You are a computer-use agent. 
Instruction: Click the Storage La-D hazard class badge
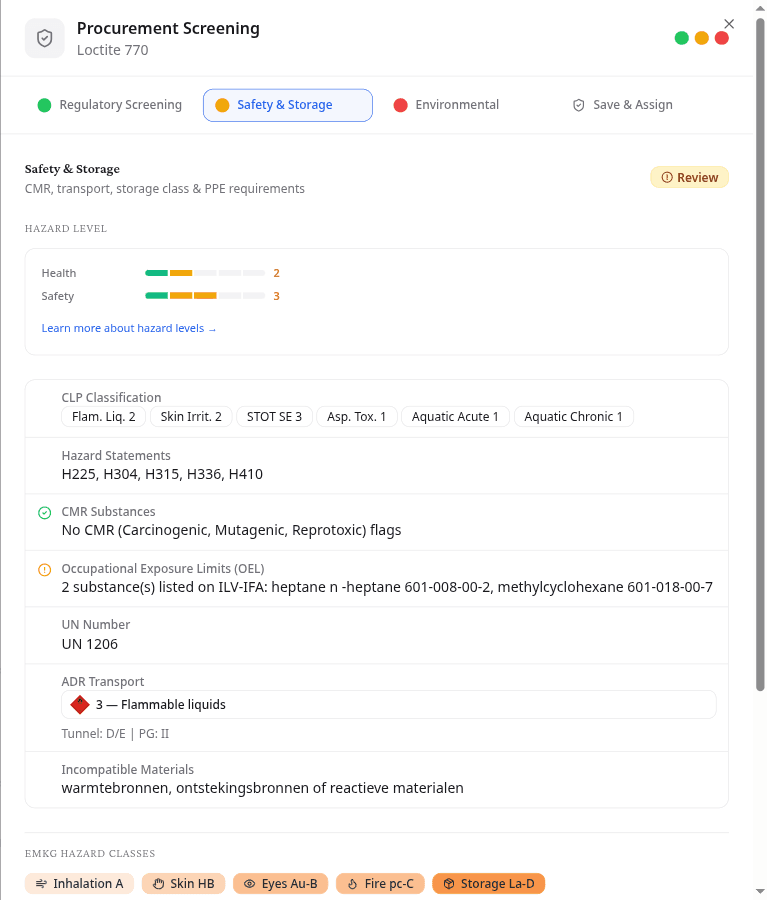pyautogui.click(x=489, y=884)
